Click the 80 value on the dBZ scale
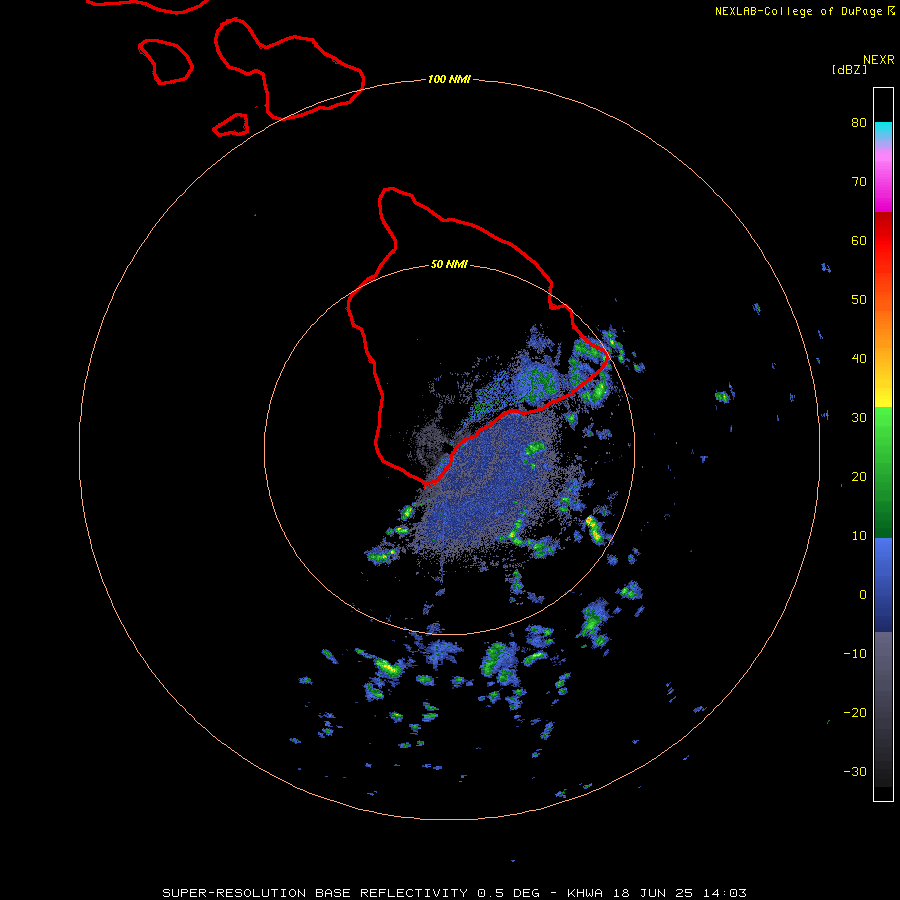Viewport: 900px width, 900px height. (x=859, y=123)
